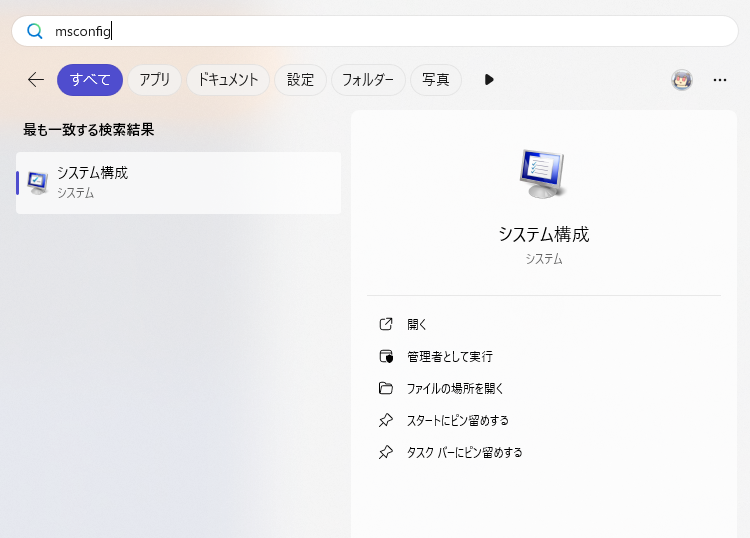Click the システム構成 icon in results list
This screenshot has height=538, width=750.
point(37,183)
